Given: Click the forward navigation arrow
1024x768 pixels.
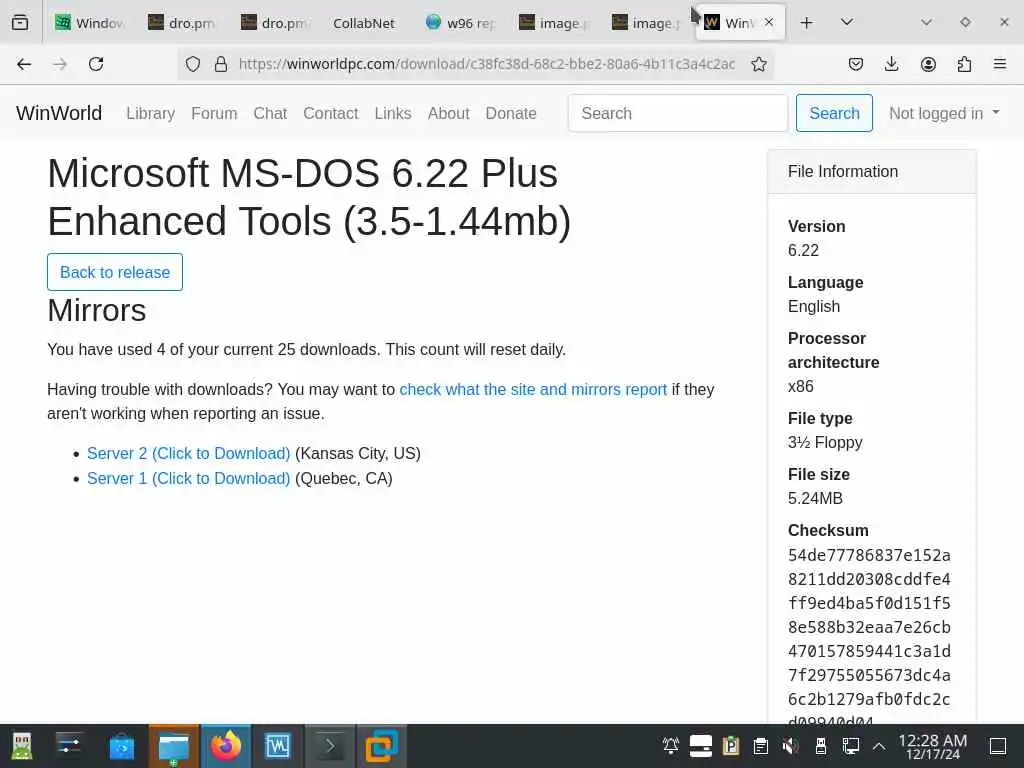Looking at the screenshot, I should [60, 64].
